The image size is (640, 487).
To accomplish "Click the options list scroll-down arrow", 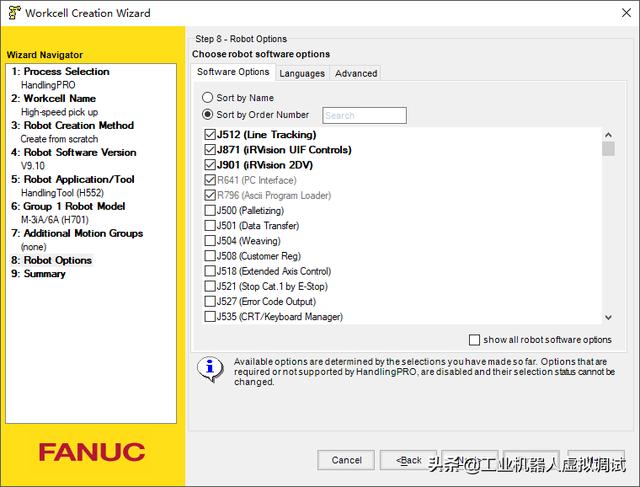I will pyautogui.click(x=608, y=317).
